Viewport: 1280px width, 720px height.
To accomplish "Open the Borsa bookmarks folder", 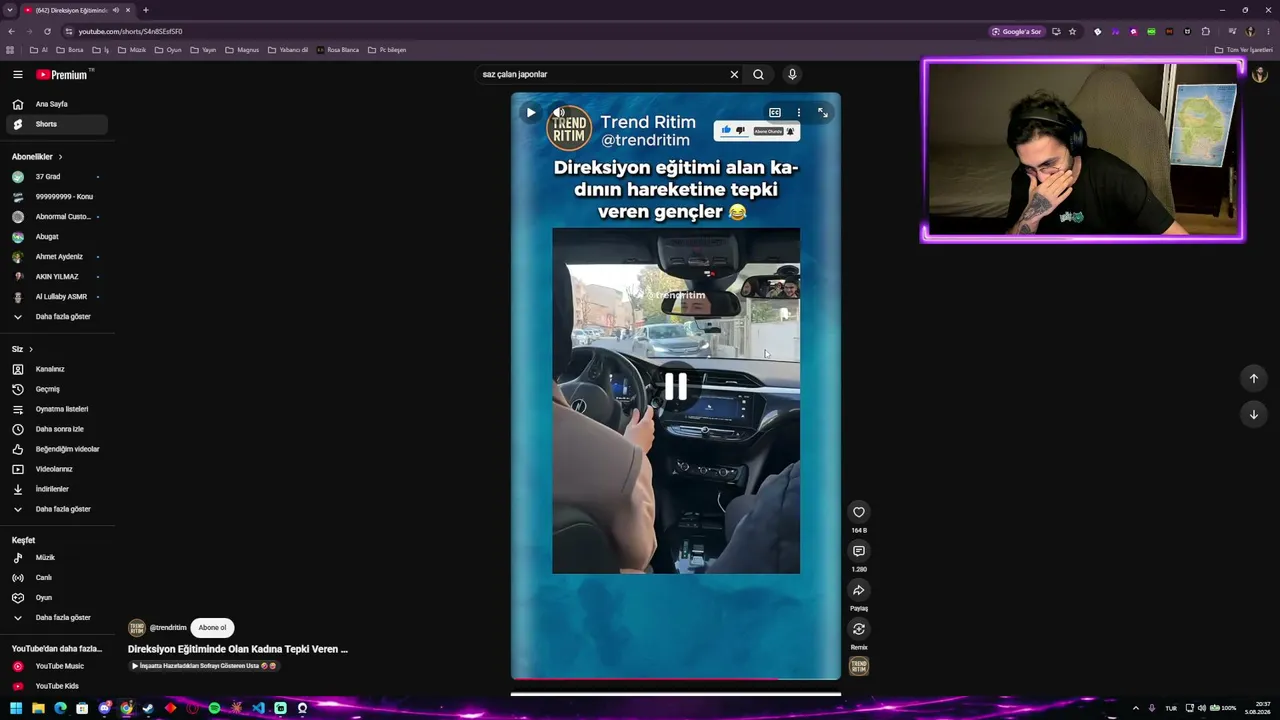I will (x=70, y=50).
